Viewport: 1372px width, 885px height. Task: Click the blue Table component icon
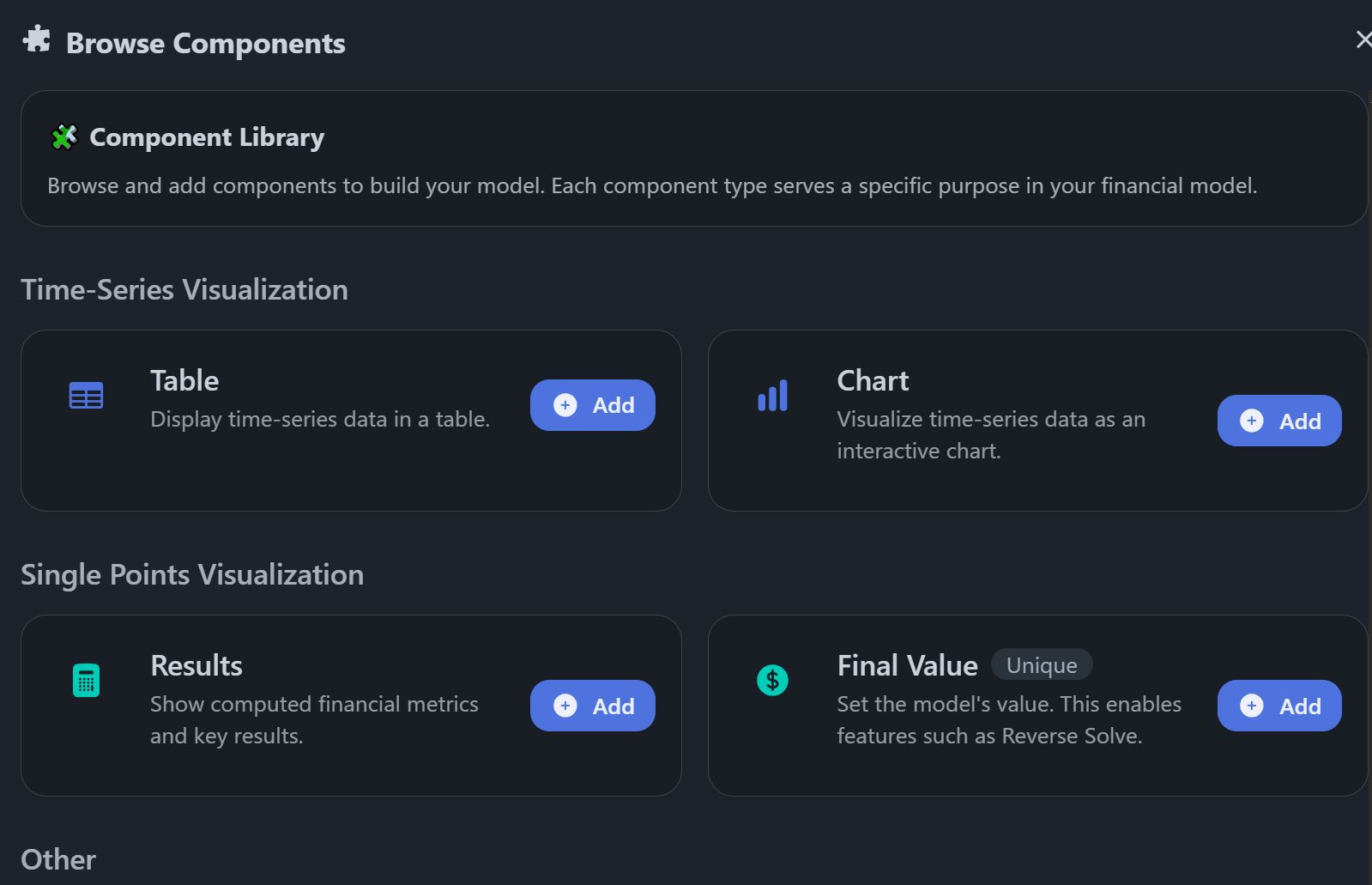pyautogui.click(x=86, y=396)
